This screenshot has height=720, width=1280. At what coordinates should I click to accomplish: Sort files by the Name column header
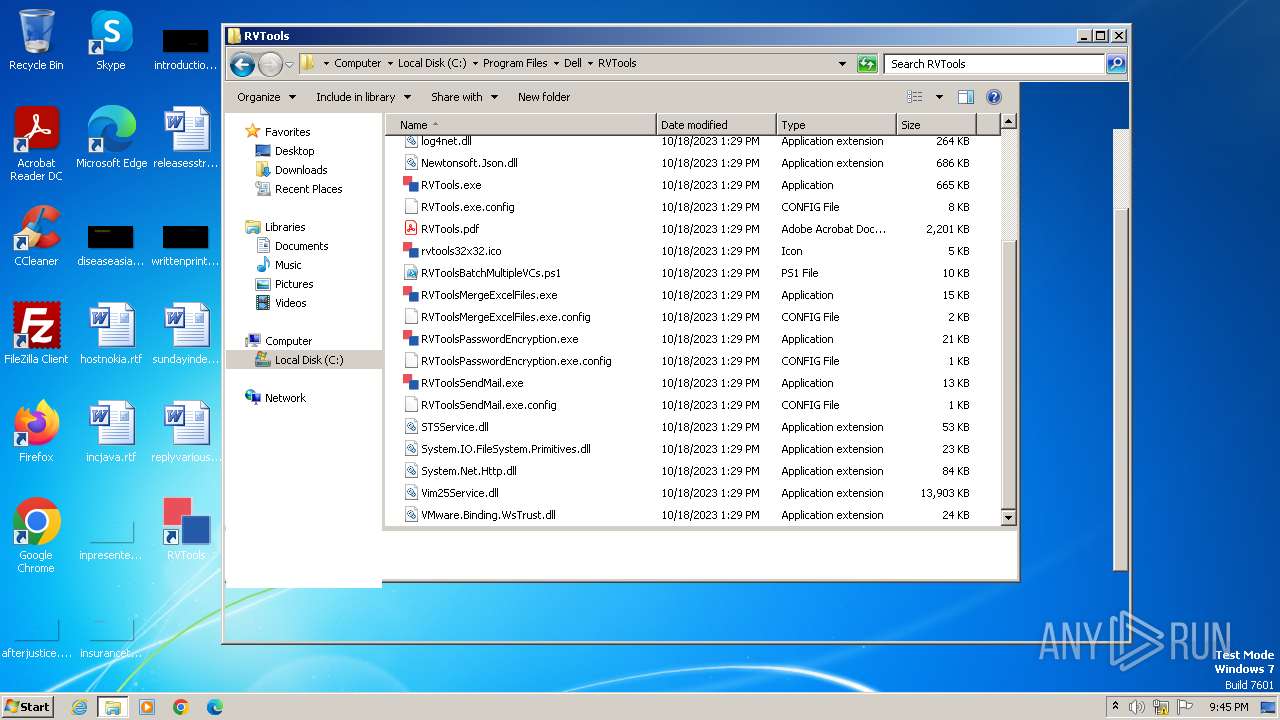(521, 125)
